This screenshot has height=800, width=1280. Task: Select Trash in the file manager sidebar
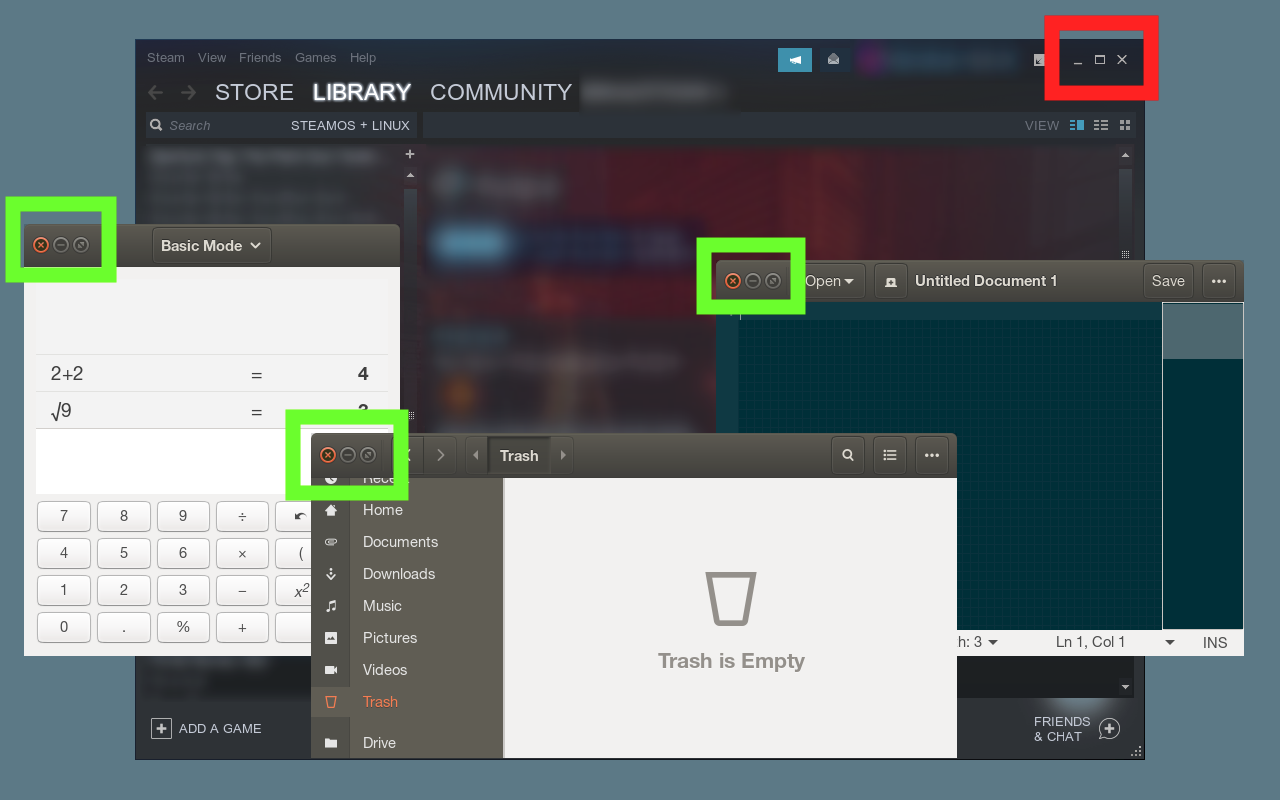tap(407, 702)
